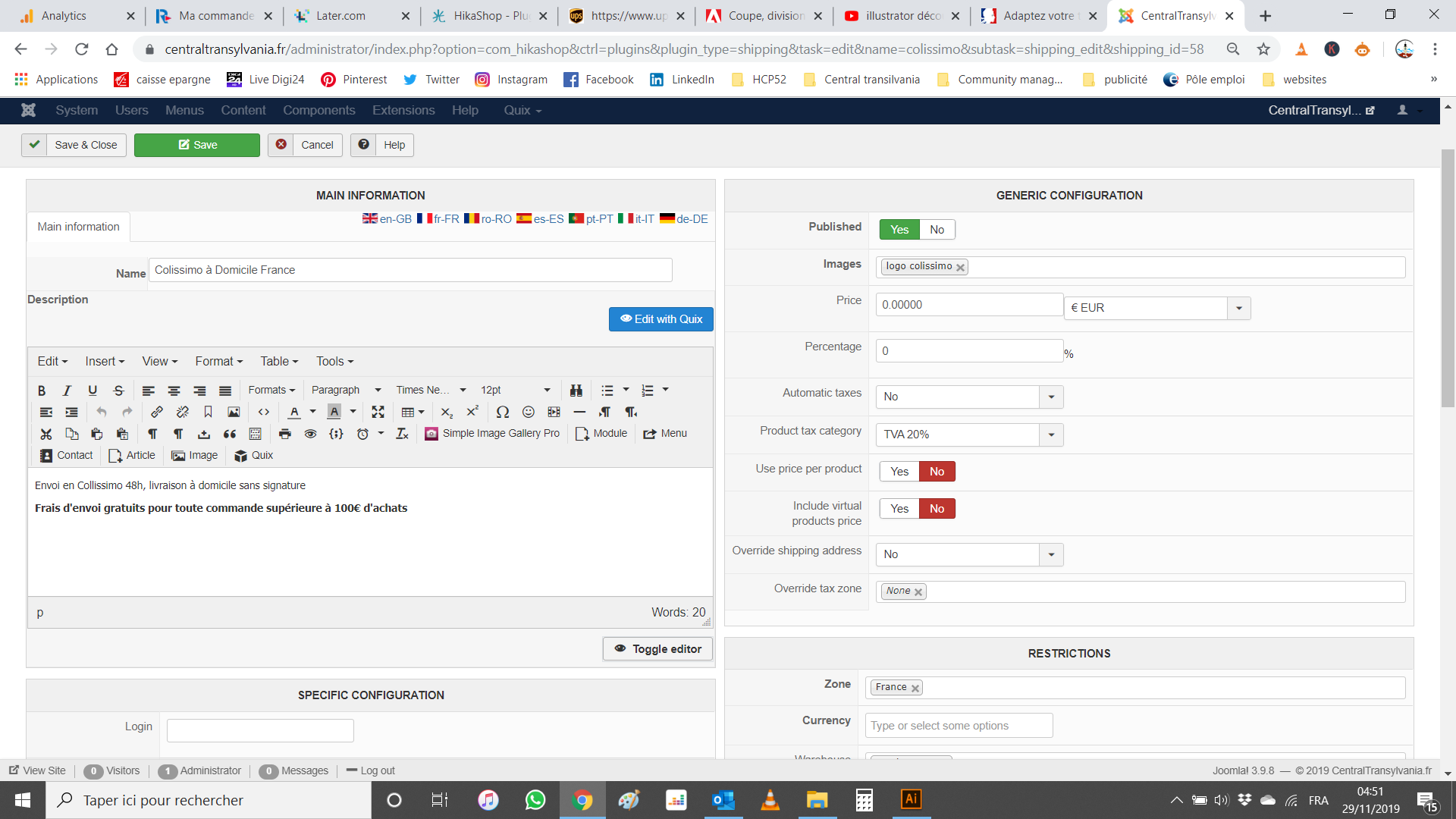Click the Special character omega icon
1456x819 pixels.
[x=502, y=412]
